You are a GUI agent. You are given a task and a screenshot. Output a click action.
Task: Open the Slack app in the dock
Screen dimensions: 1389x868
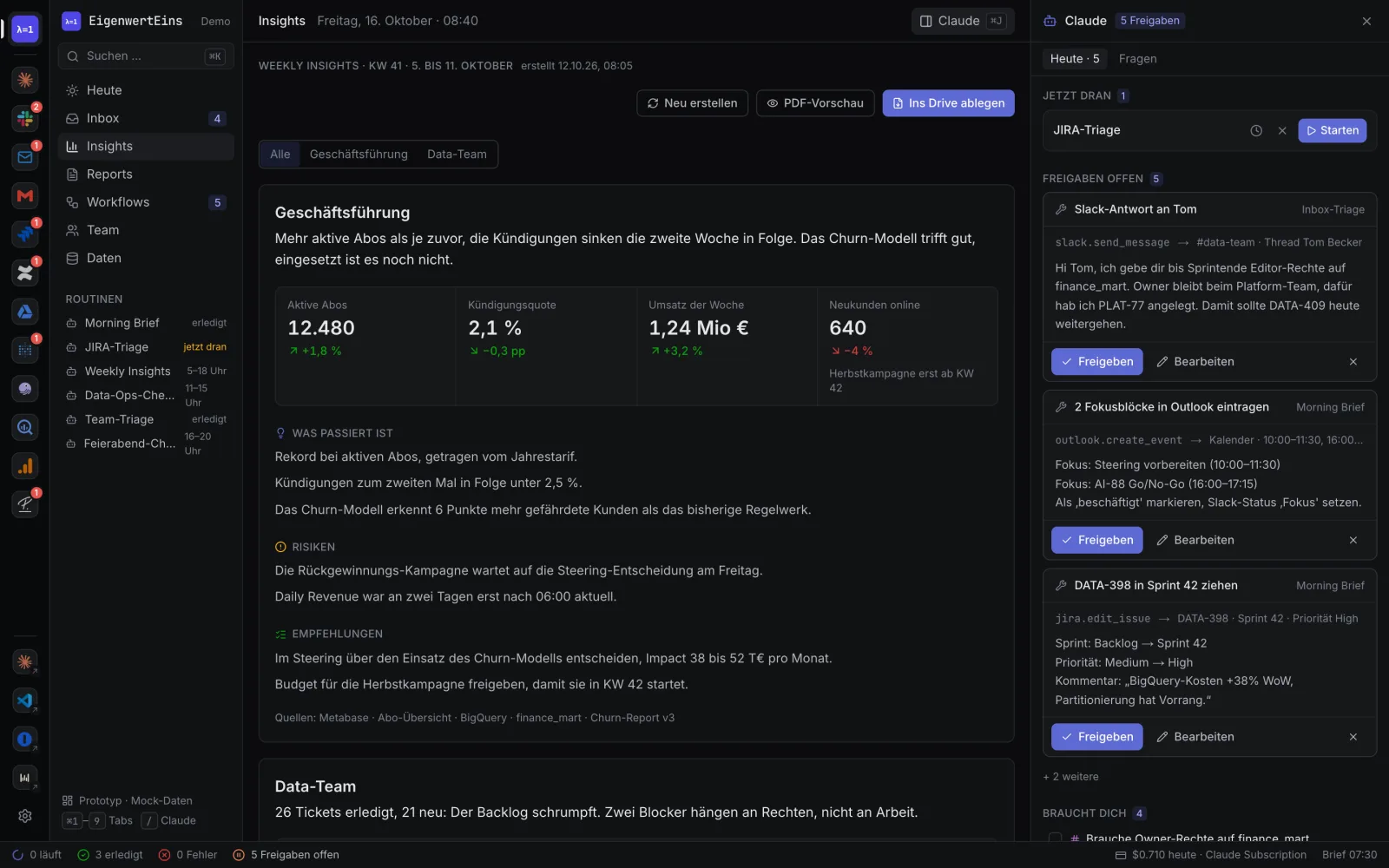point(24,118)
